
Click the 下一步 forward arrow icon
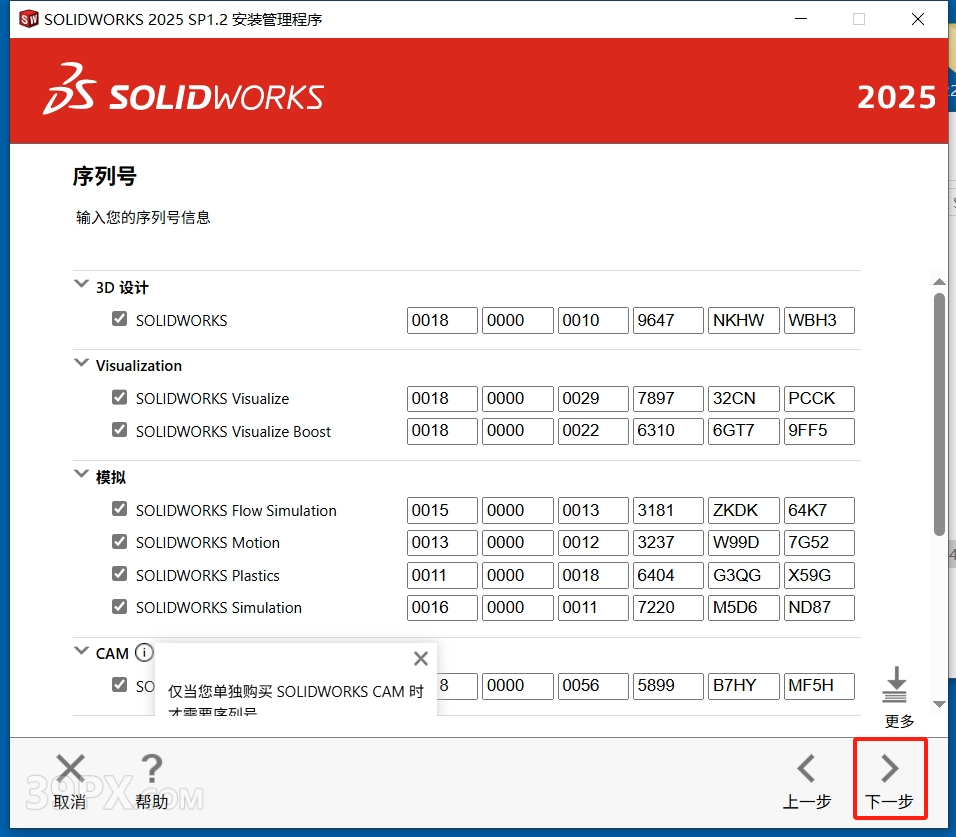click(x=889, y=769)
